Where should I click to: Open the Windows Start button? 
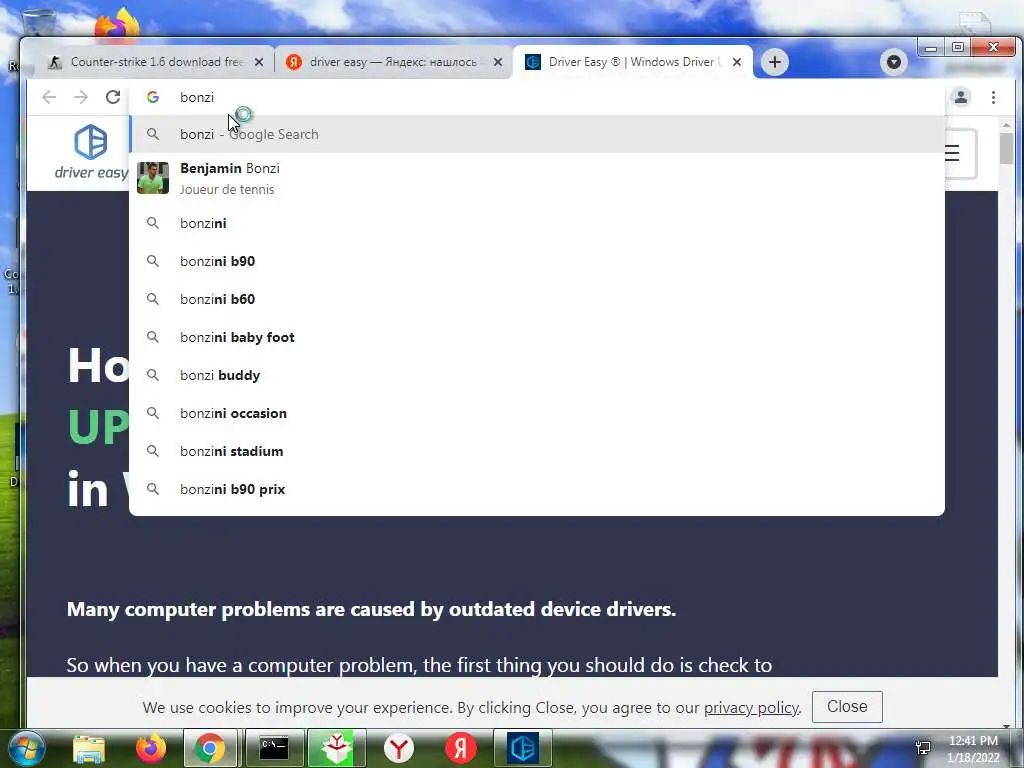point(26,748)
